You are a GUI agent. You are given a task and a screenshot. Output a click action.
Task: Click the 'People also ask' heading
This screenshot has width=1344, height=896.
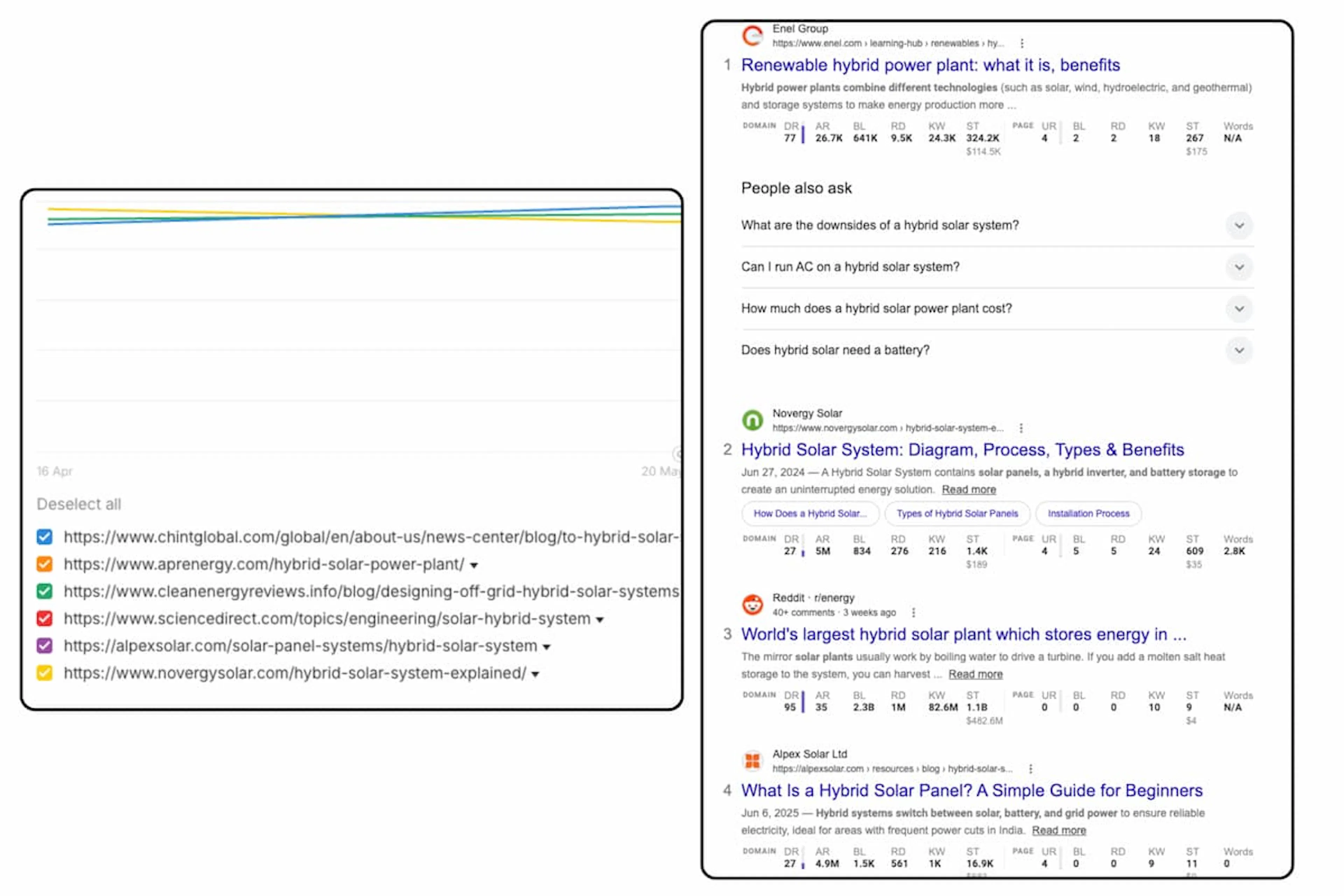tap(796, 189)
